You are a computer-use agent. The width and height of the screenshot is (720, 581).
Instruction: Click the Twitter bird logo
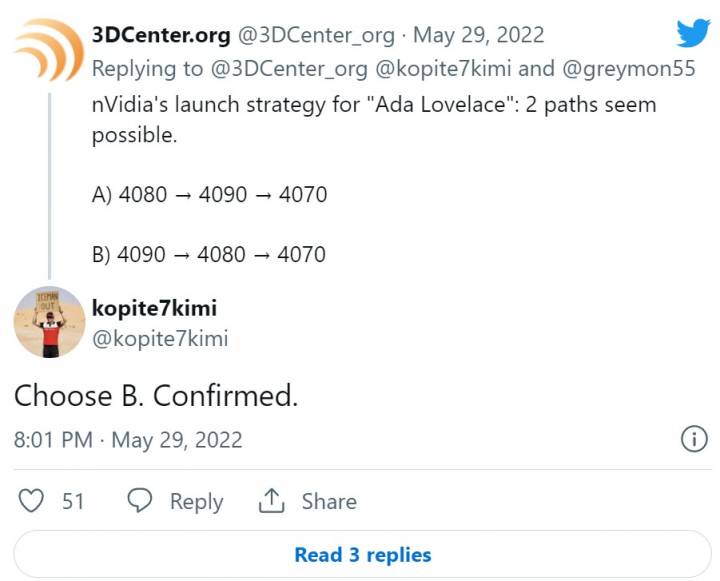[692, 33]
